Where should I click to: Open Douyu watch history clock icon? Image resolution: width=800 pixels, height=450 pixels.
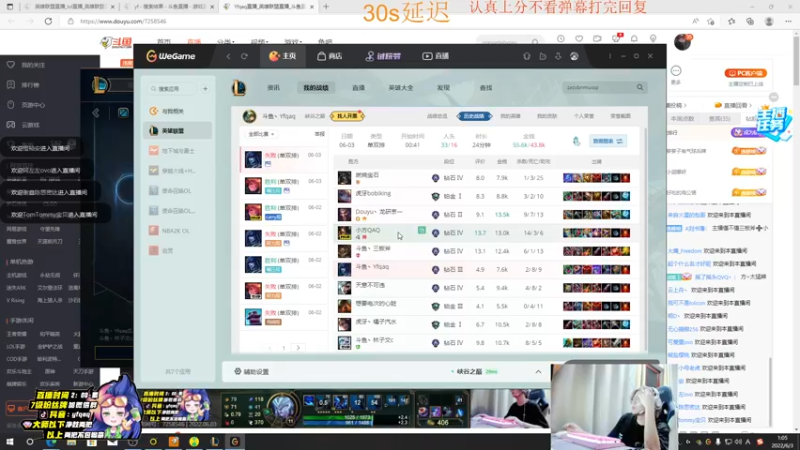coord(561,39)
